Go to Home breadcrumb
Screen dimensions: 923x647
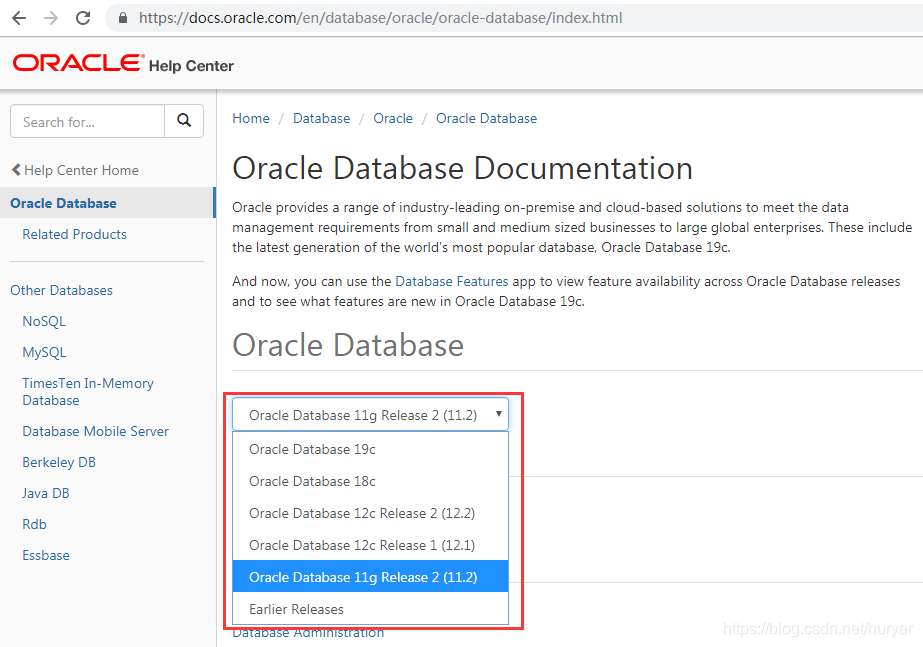coord(251,118)
